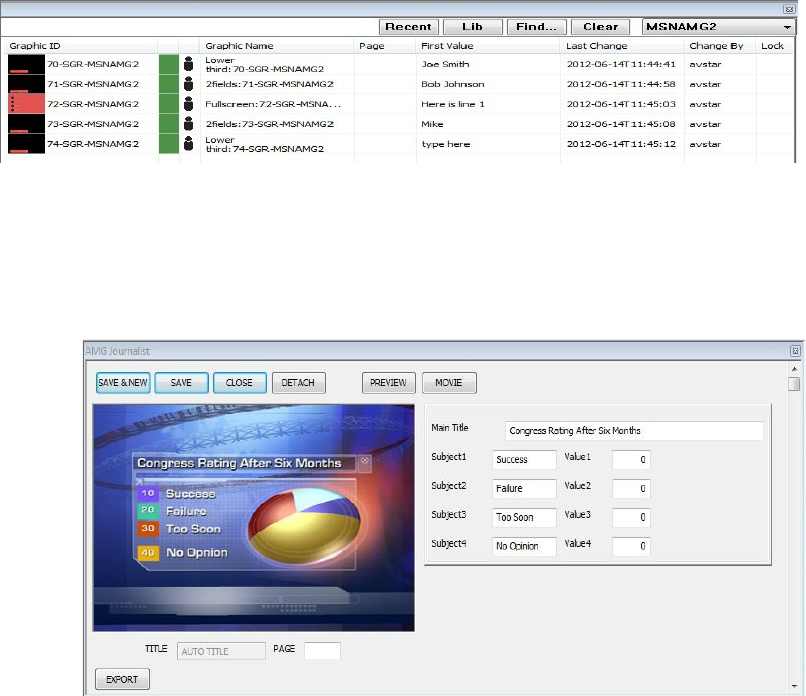The height and width of the screenshot is (696, 806).
Task: Sort by Graphic Name column header
Action: point(239,46)
